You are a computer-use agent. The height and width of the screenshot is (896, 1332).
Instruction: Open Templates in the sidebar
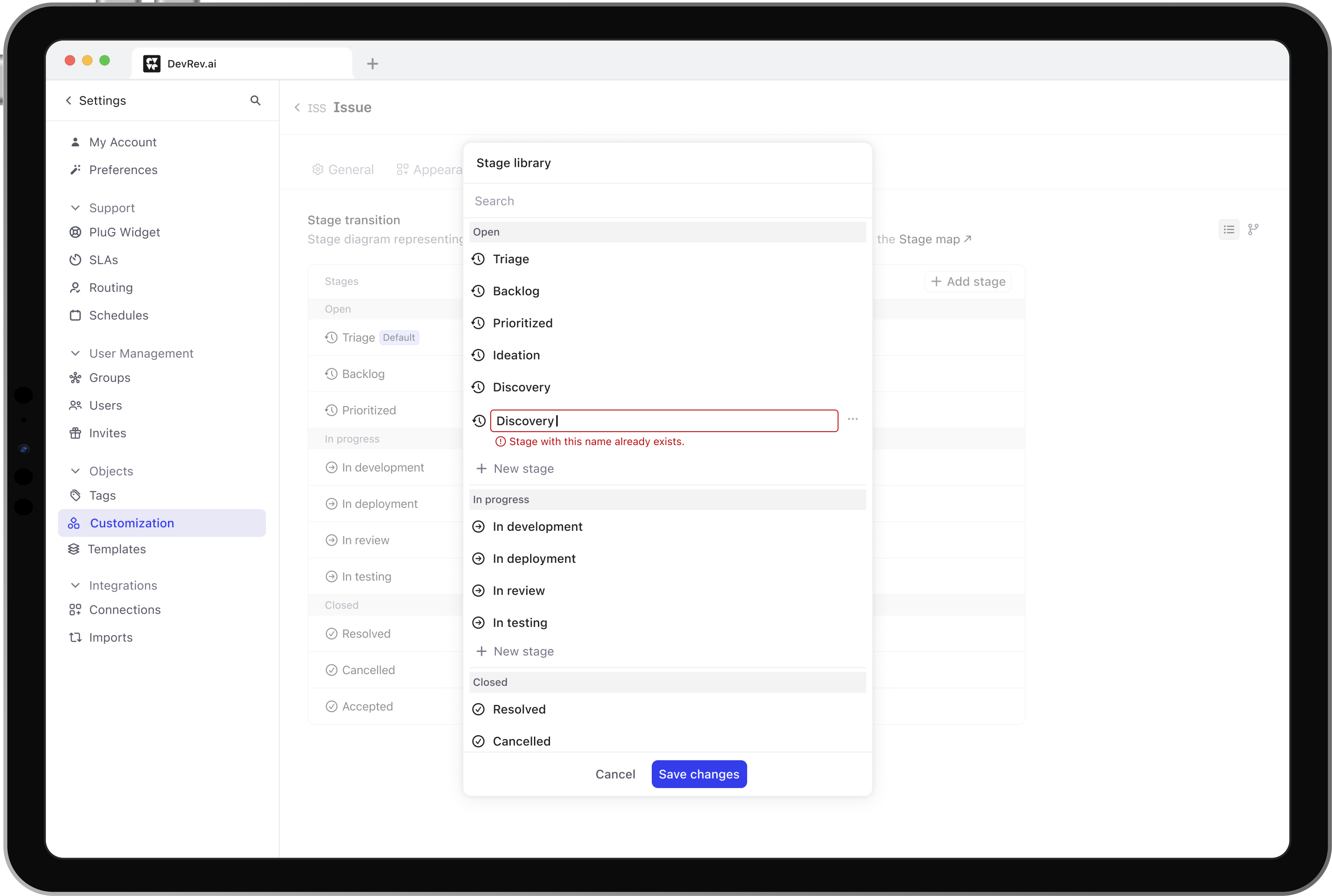coord(117,549)
